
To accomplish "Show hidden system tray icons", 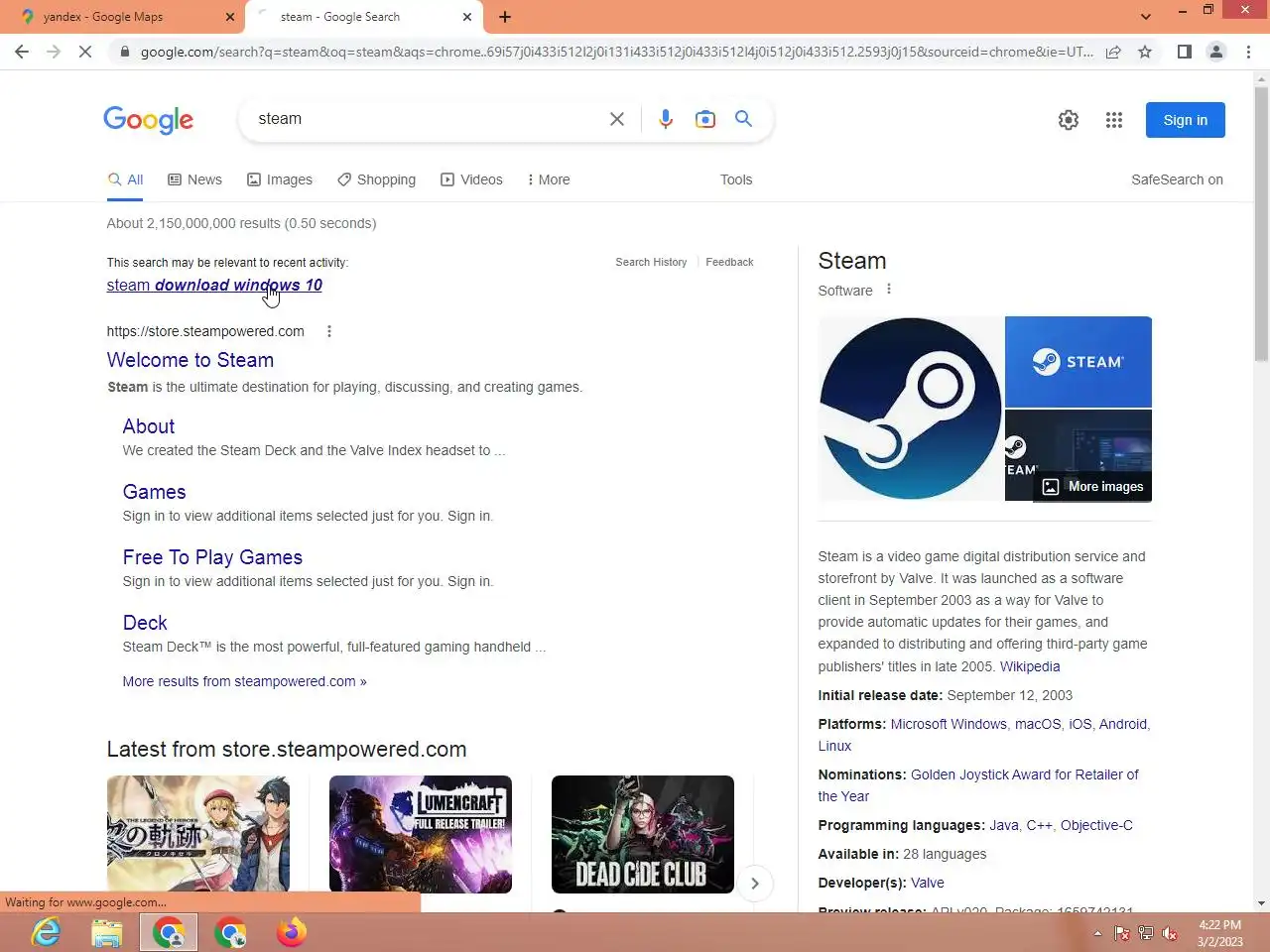I will pyautogui.click(x=1097, y=933).
